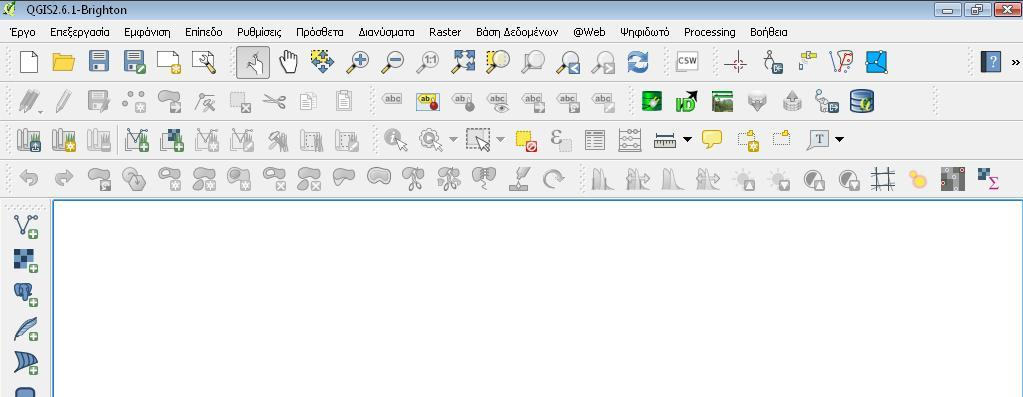
Task: Open the Πρόσθετα menu
Action: click(320, 32)
